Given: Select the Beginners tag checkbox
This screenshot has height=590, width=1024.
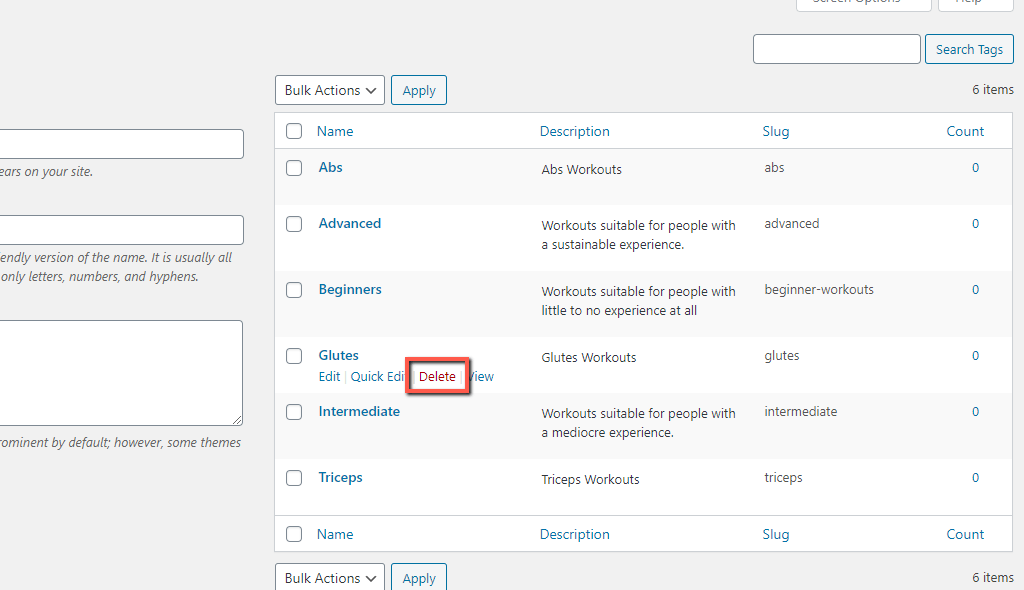Looking at the screenshot, I should [x=294, y=290].
